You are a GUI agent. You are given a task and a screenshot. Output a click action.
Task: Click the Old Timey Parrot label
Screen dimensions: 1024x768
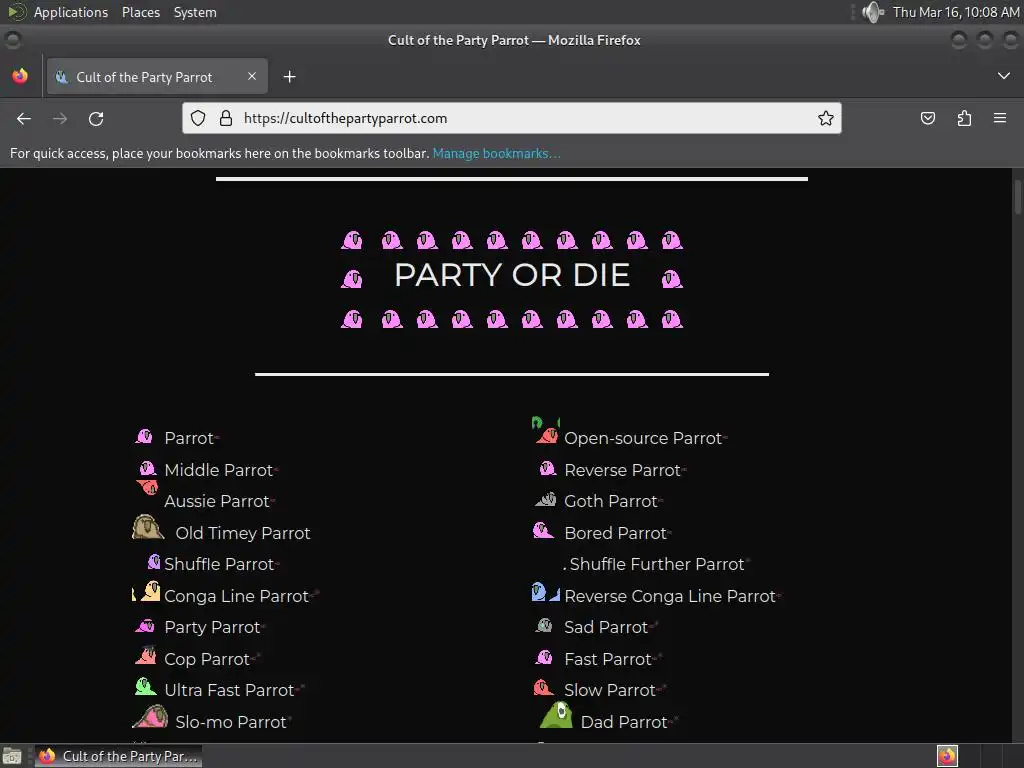coord(243,533)
